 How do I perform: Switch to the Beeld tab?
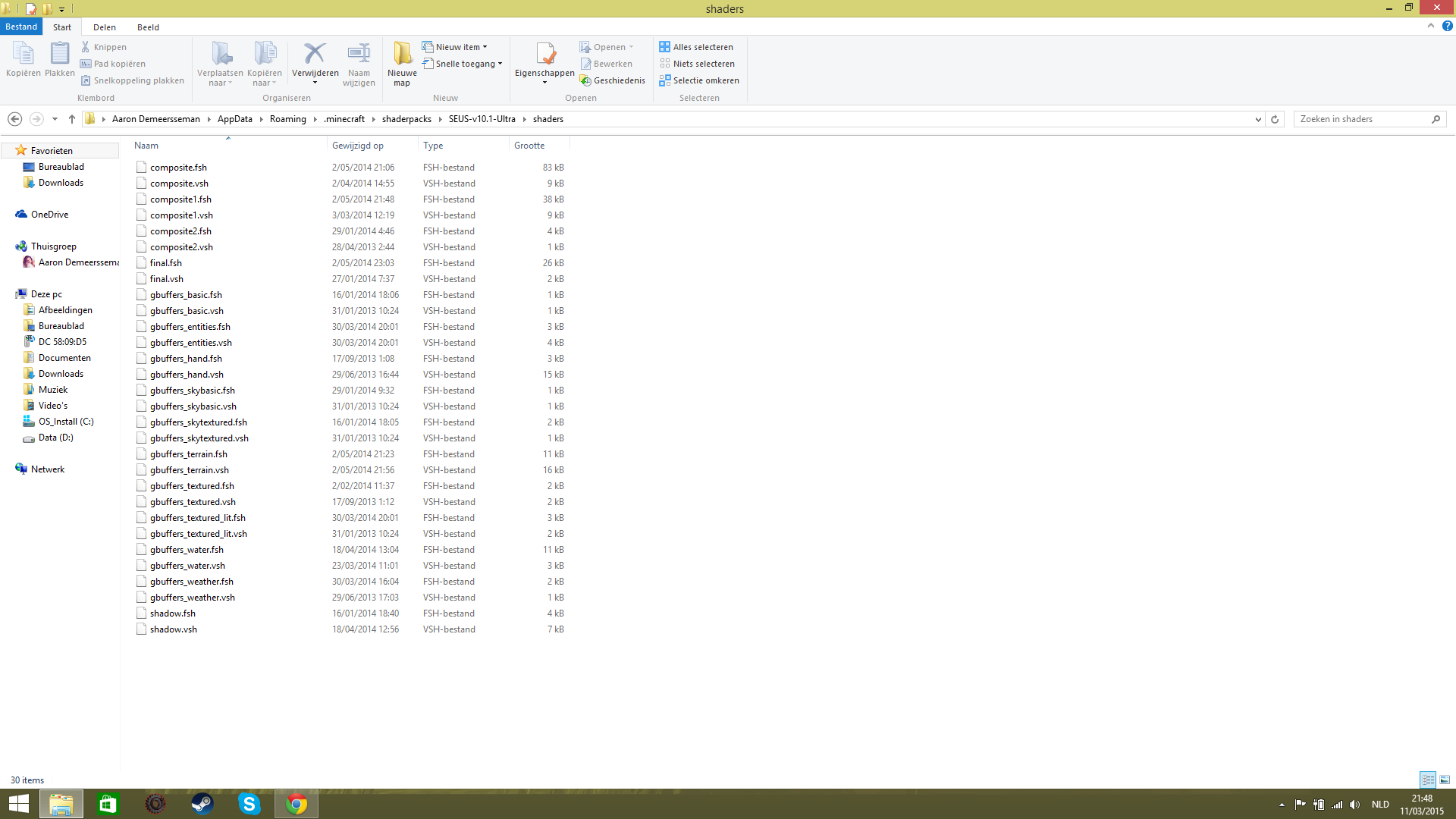148,27
